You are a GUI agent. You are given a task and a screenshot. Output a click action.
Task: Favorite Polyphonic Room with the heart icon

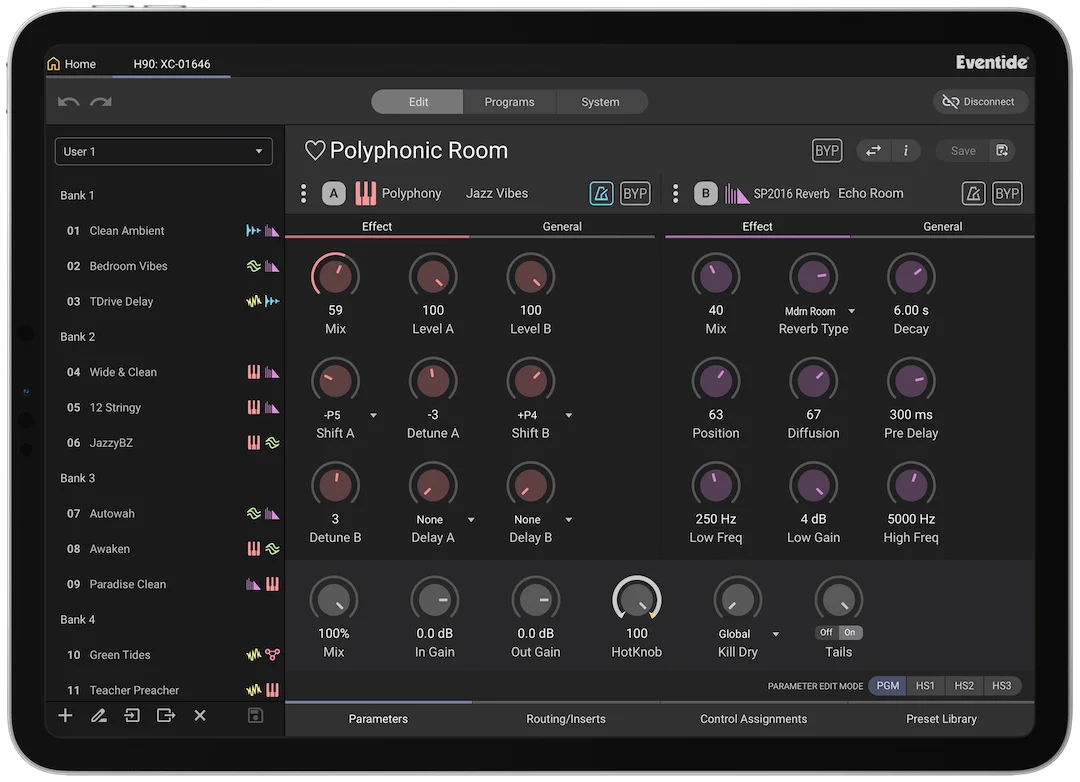pyautogui.click(x=315, y=150)
